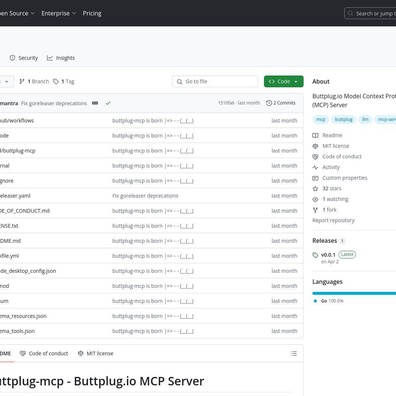Open the 2 Commits history
The width and height of the screenshot is (396, 396).
tap(281, 103)
